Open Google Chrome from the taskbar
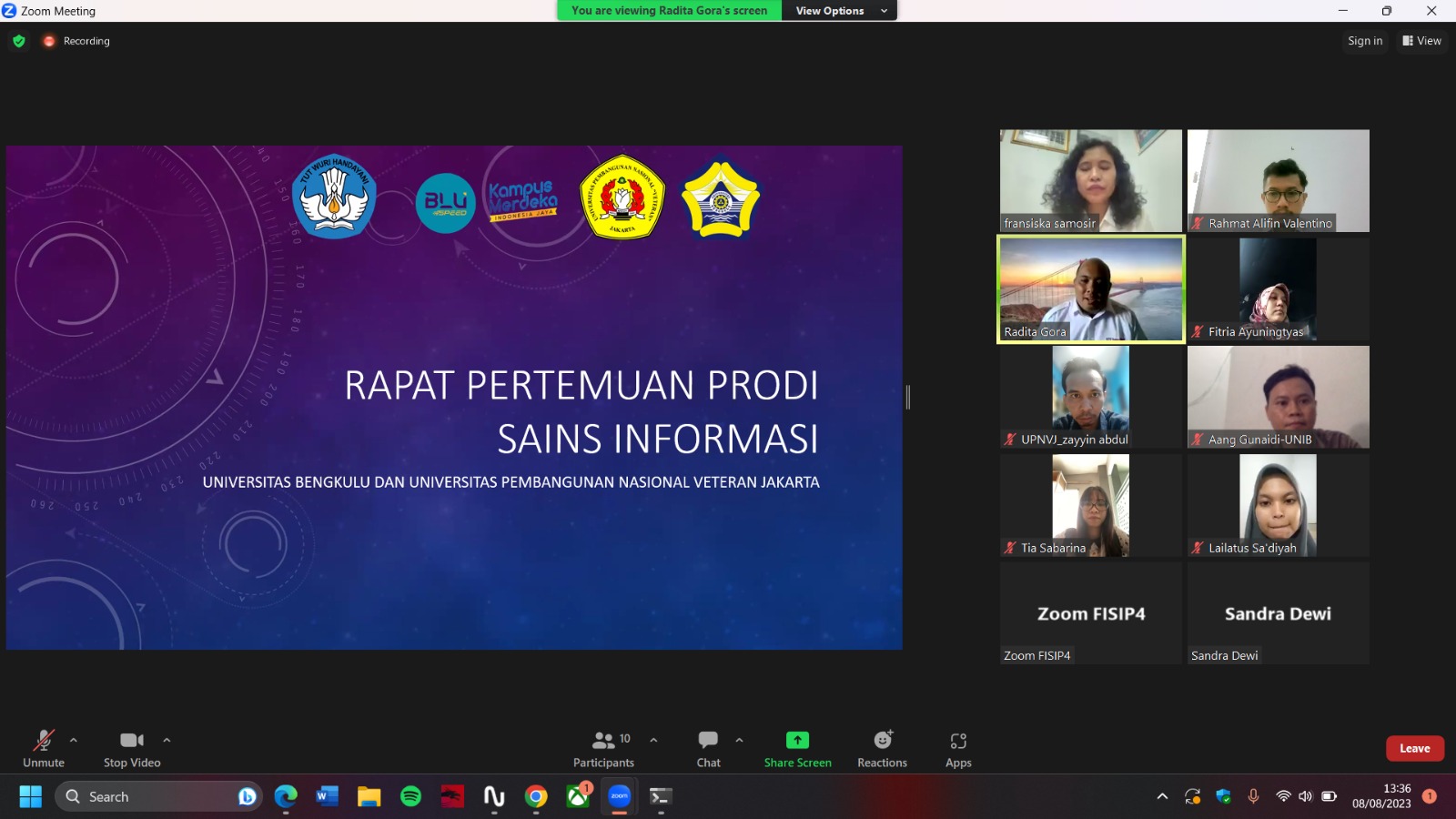The height and width of the screenshot is (819, 1456). [x=536, y=797]
